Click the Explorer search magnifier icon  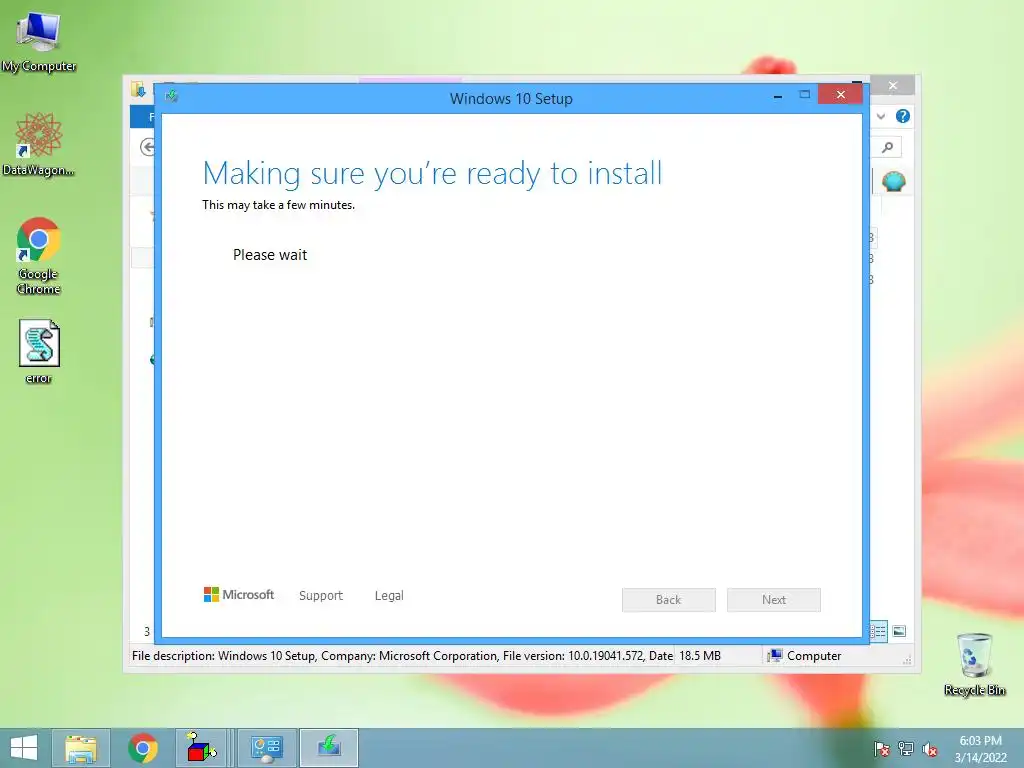[888, 148]
